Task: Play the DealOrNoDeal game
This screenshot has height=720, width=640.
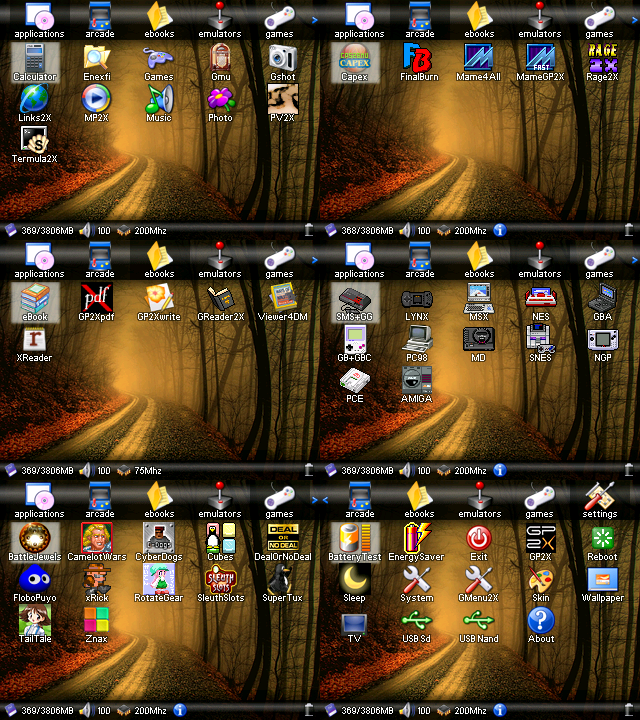Action: tap(283, 542)
